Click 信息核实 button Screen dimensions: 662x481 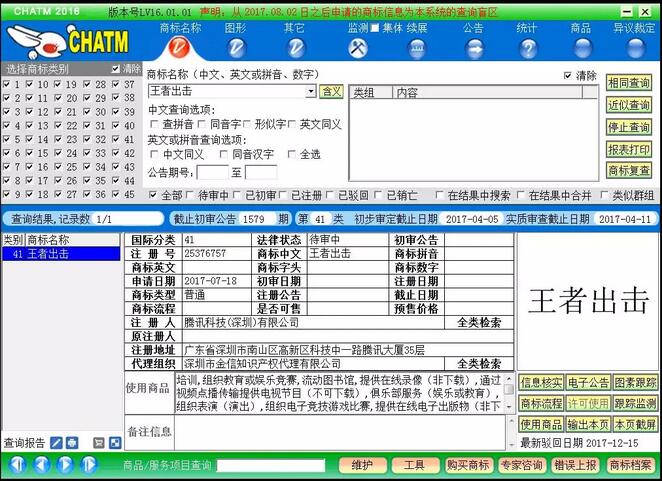pos(541,383)
